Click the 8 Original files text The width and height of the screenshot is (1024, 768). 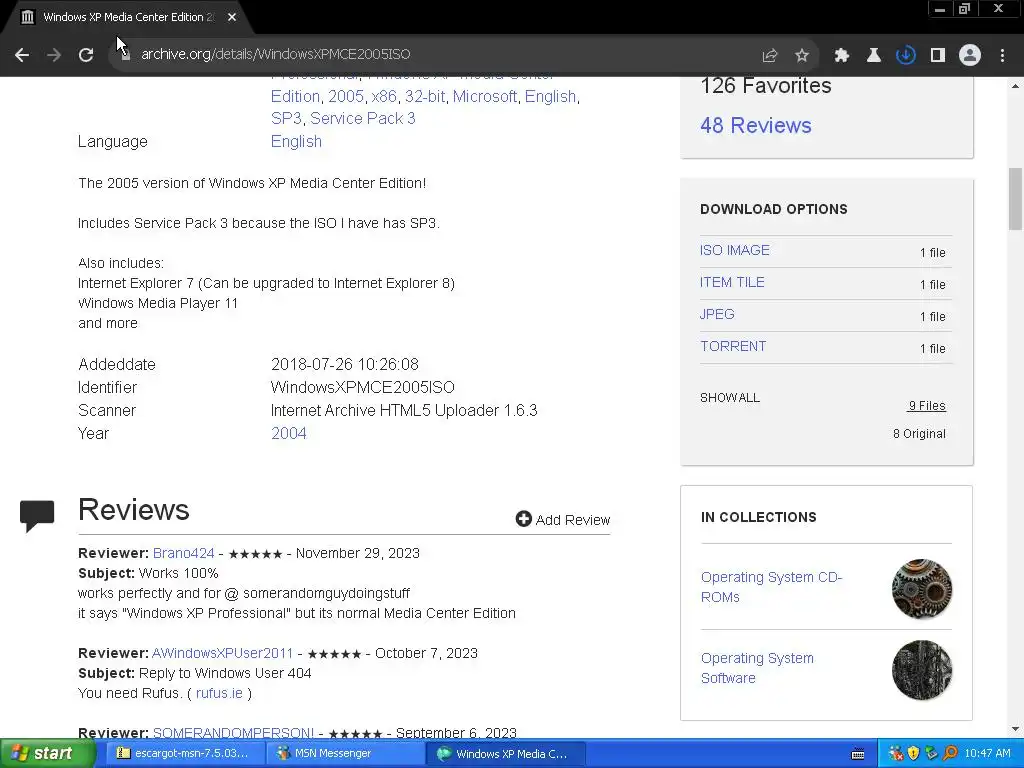click(919, 434)
